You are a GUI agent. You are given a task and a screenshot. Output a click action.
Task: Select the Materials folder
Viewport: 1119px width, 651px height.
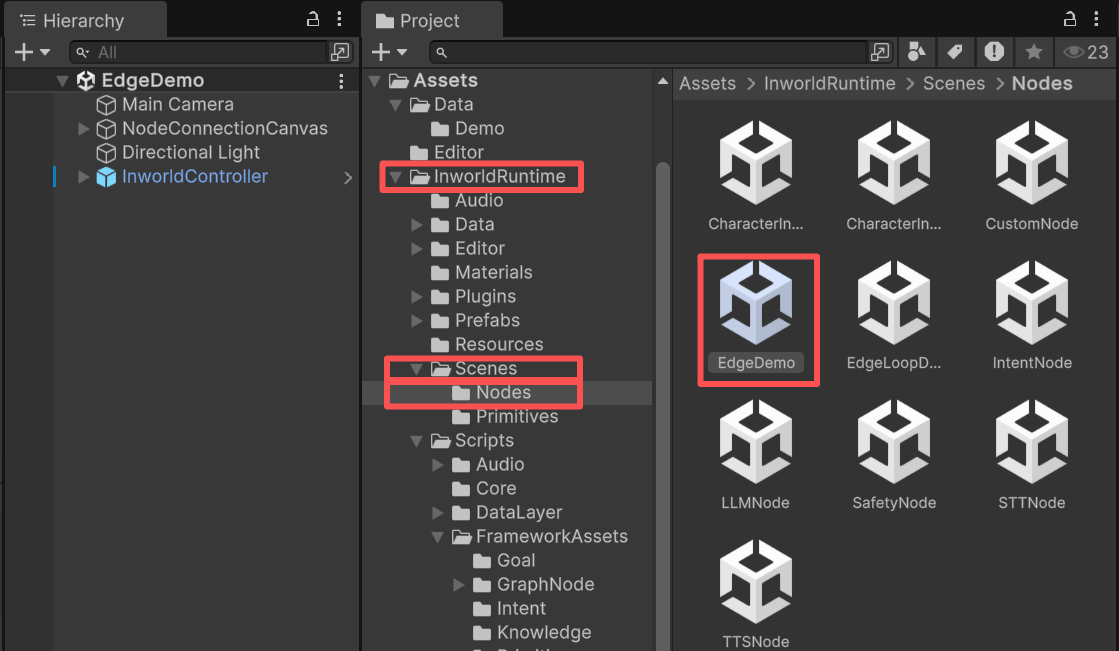tap(493, 273)
